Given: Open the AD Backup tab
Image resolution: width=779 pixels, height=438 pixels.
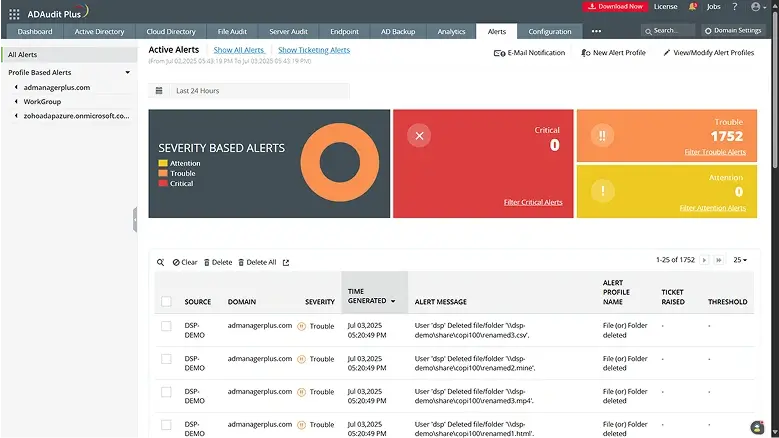Looking at the screenshot, I should tap(398, 31).
